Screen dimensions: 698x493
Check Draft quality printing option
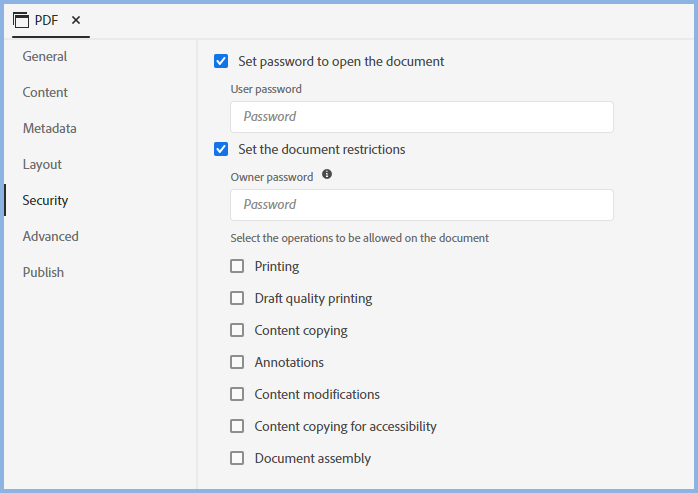237,298
